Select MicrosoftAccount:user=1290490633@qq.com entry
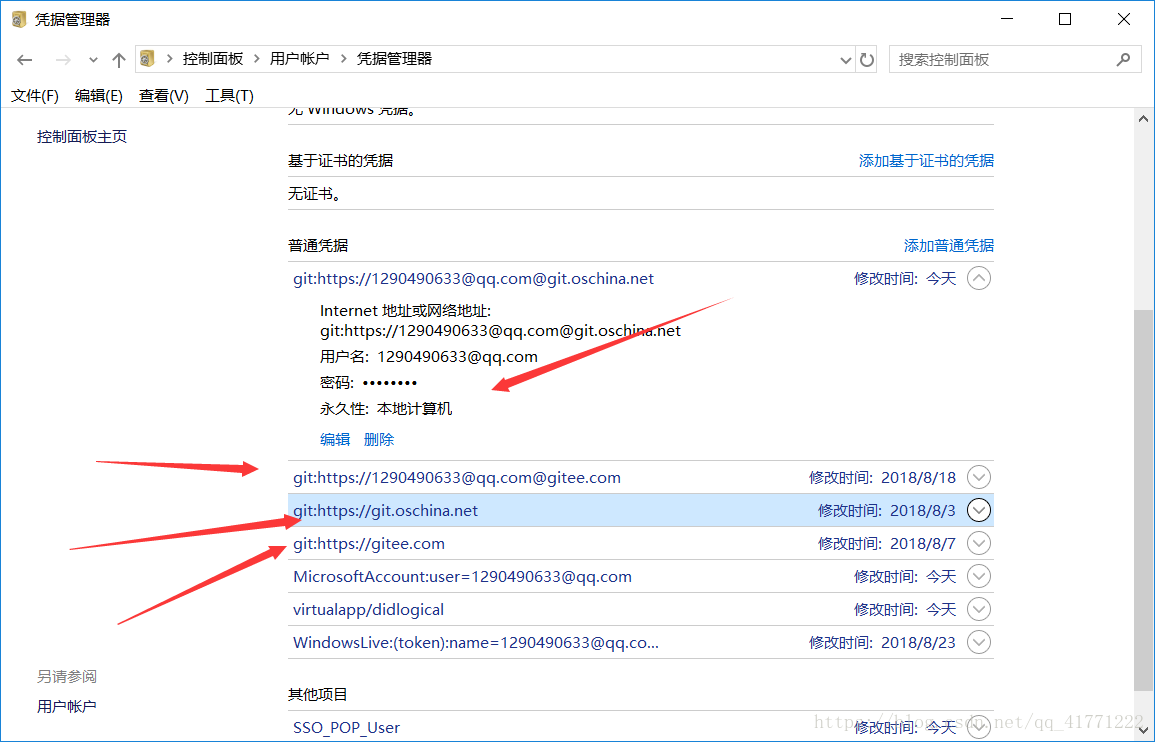 (463, 577)
